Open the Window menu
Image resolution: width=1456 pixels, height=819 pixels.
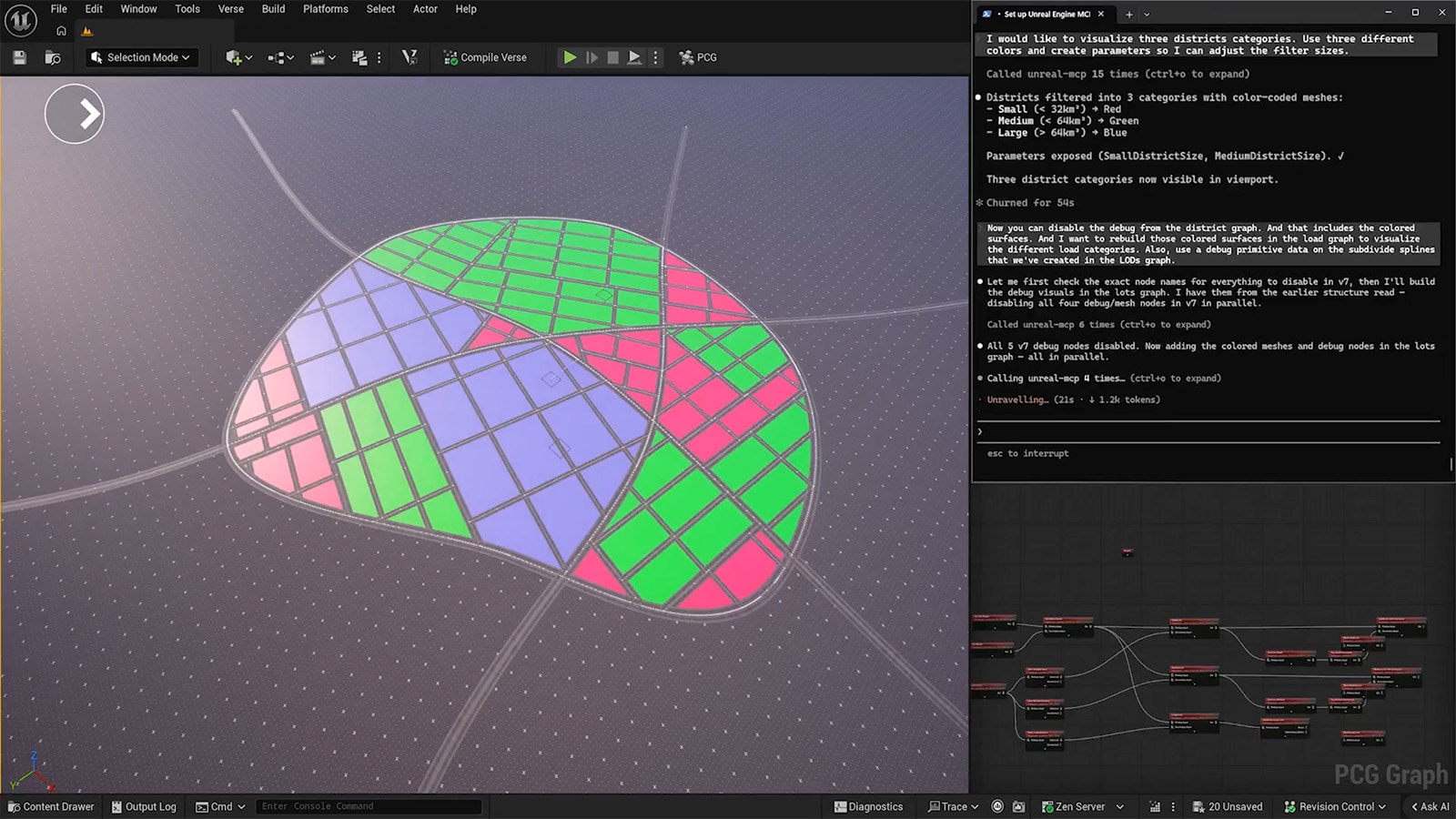(138, 9)
